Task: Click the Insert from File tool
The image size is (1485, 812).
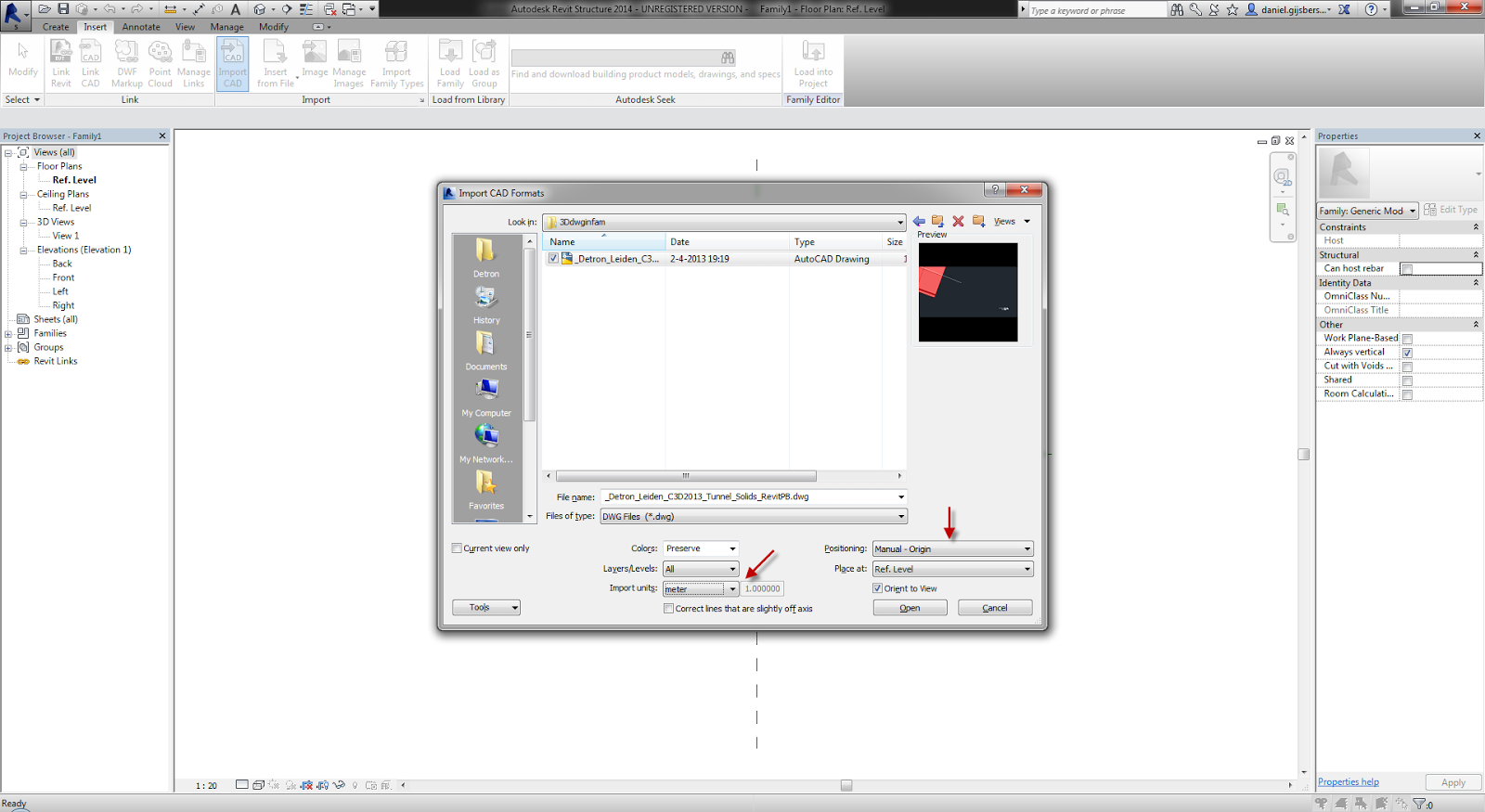Action: coord(276,64)
